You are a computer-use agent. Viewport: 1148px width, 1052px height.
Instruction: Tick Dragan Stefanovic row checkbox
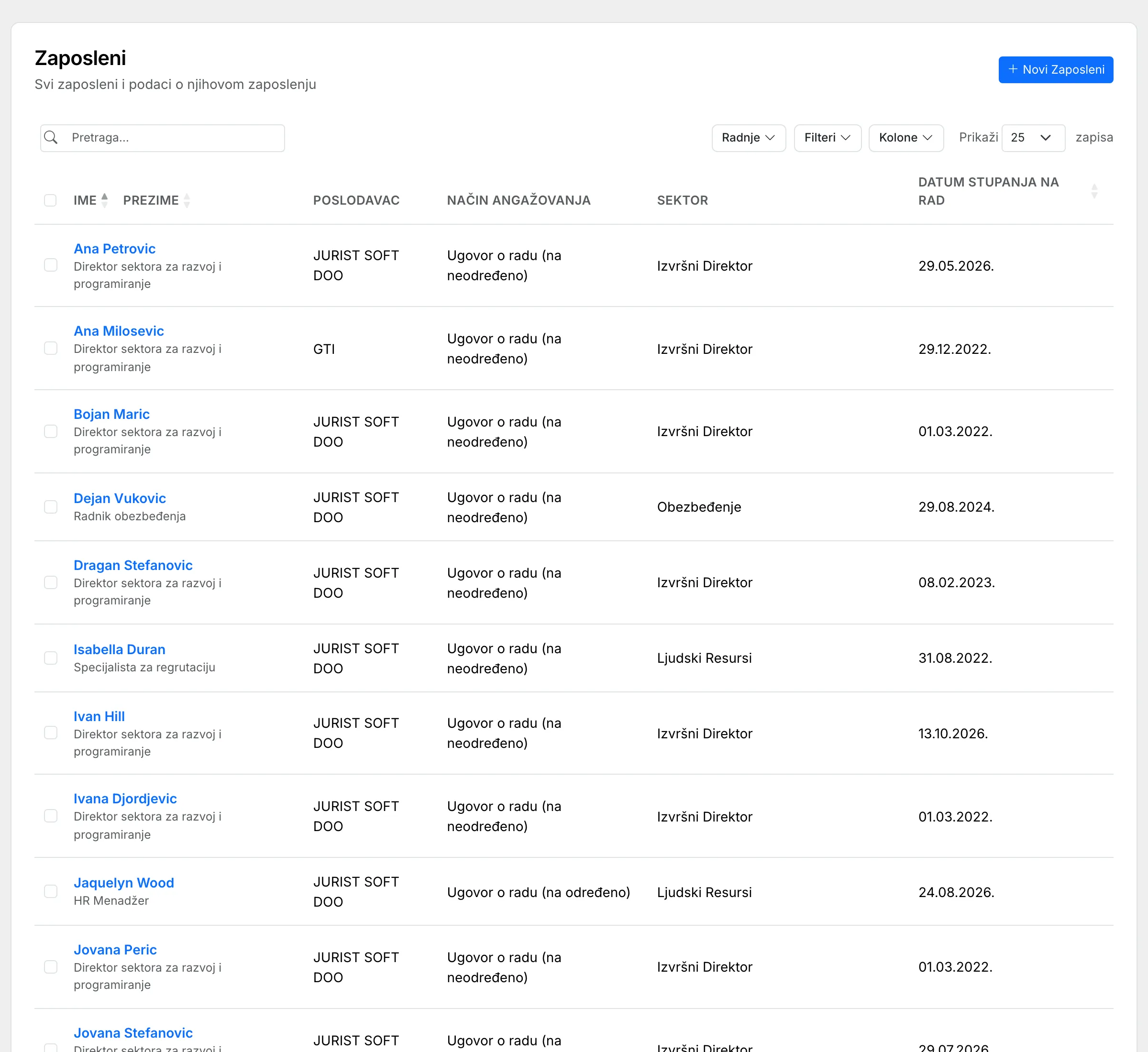click(x=51, y=582)
